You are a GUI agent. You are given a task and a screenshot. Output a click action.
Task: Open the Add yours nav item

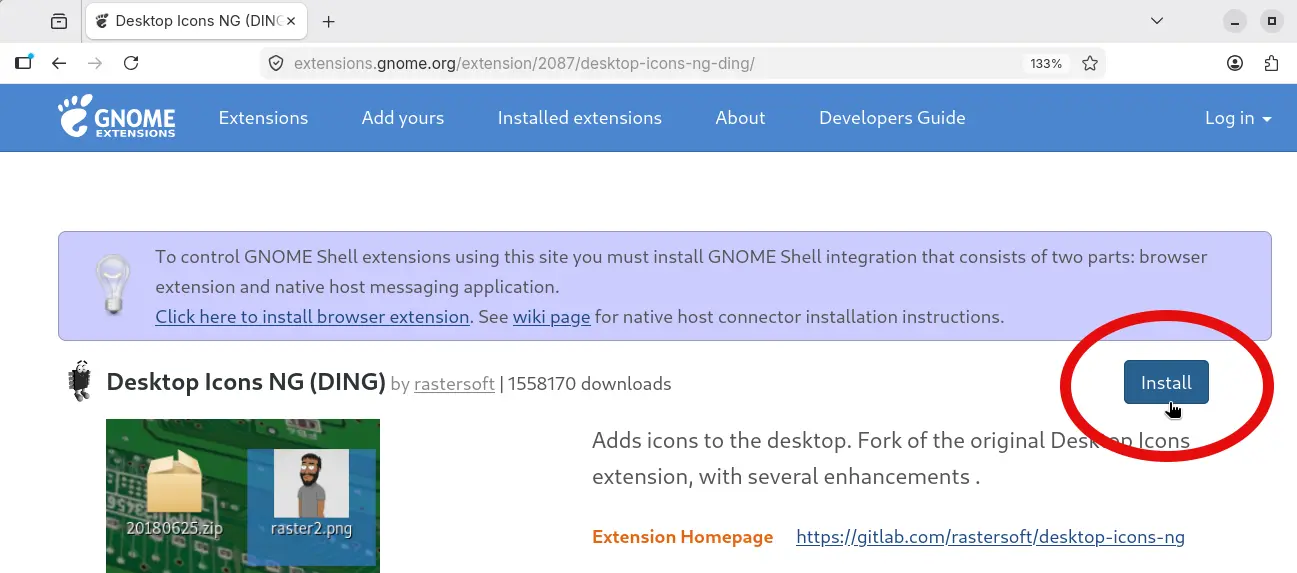[403, 118]
